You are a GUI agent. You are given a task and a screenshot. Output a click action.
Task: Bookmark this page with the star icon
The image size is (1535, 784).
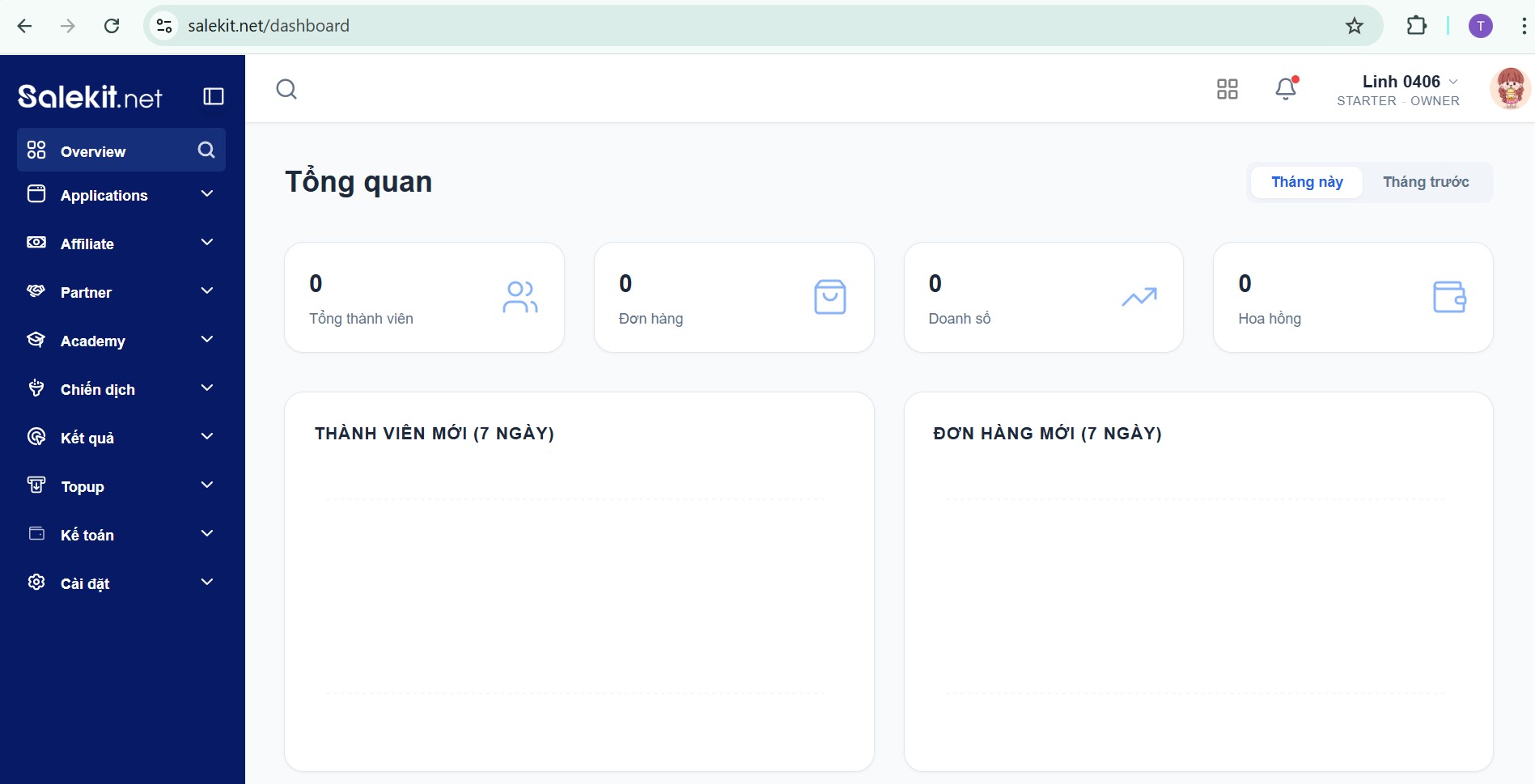point(1354,26)
